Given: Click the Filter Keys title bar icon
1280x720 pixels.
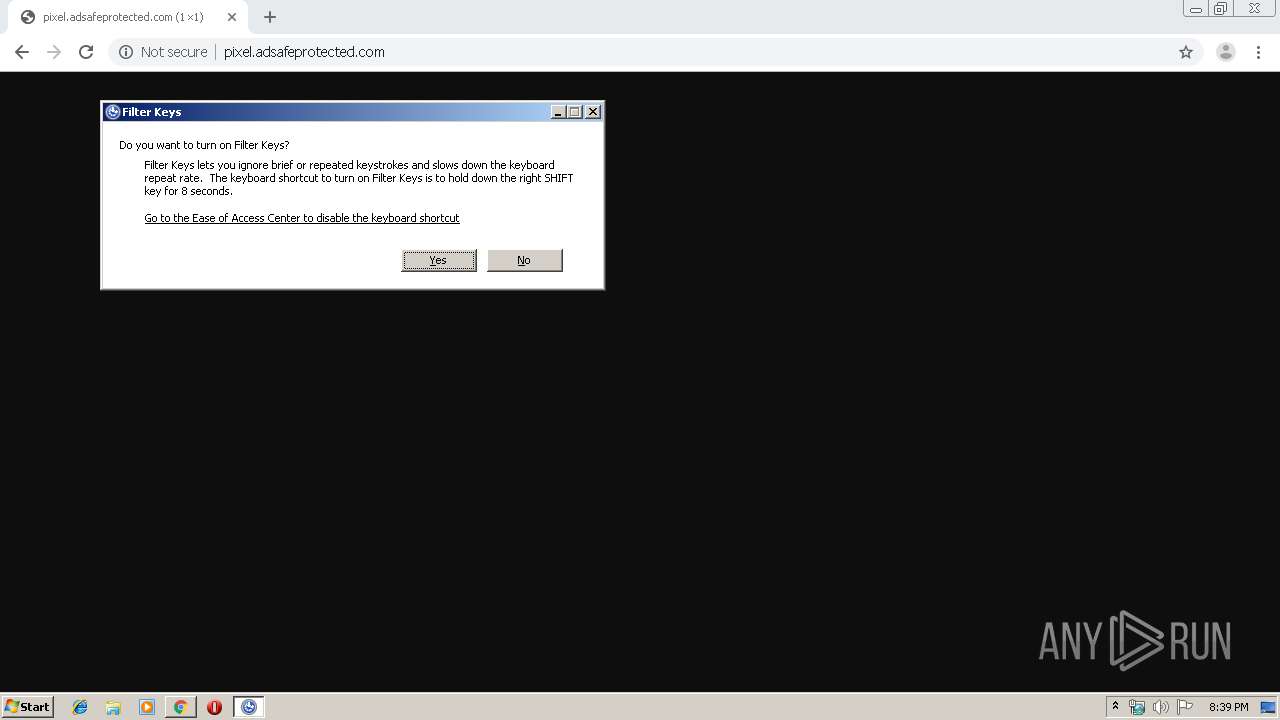Looking at the screenshot, I should 113,112.
